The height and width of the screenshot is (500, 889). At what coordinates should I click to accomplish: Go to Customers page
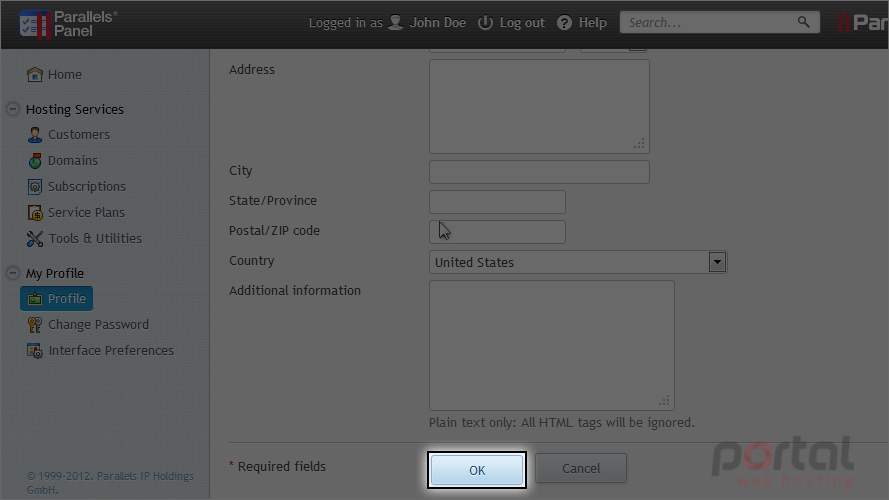click(79, 134)
